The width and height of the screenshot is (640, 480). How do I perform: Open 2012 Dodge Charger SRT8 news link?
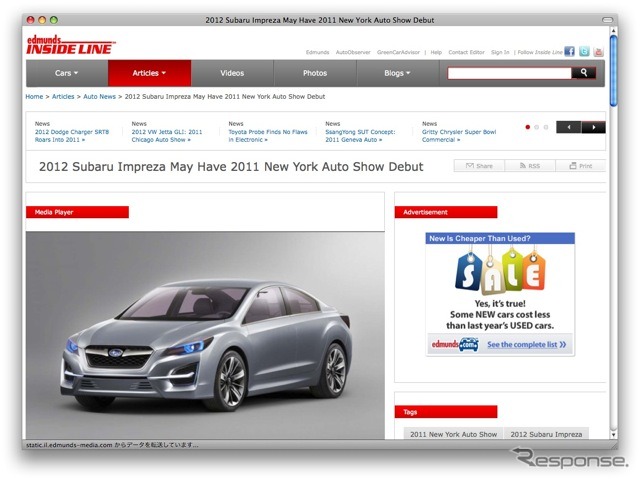[72, 136]
